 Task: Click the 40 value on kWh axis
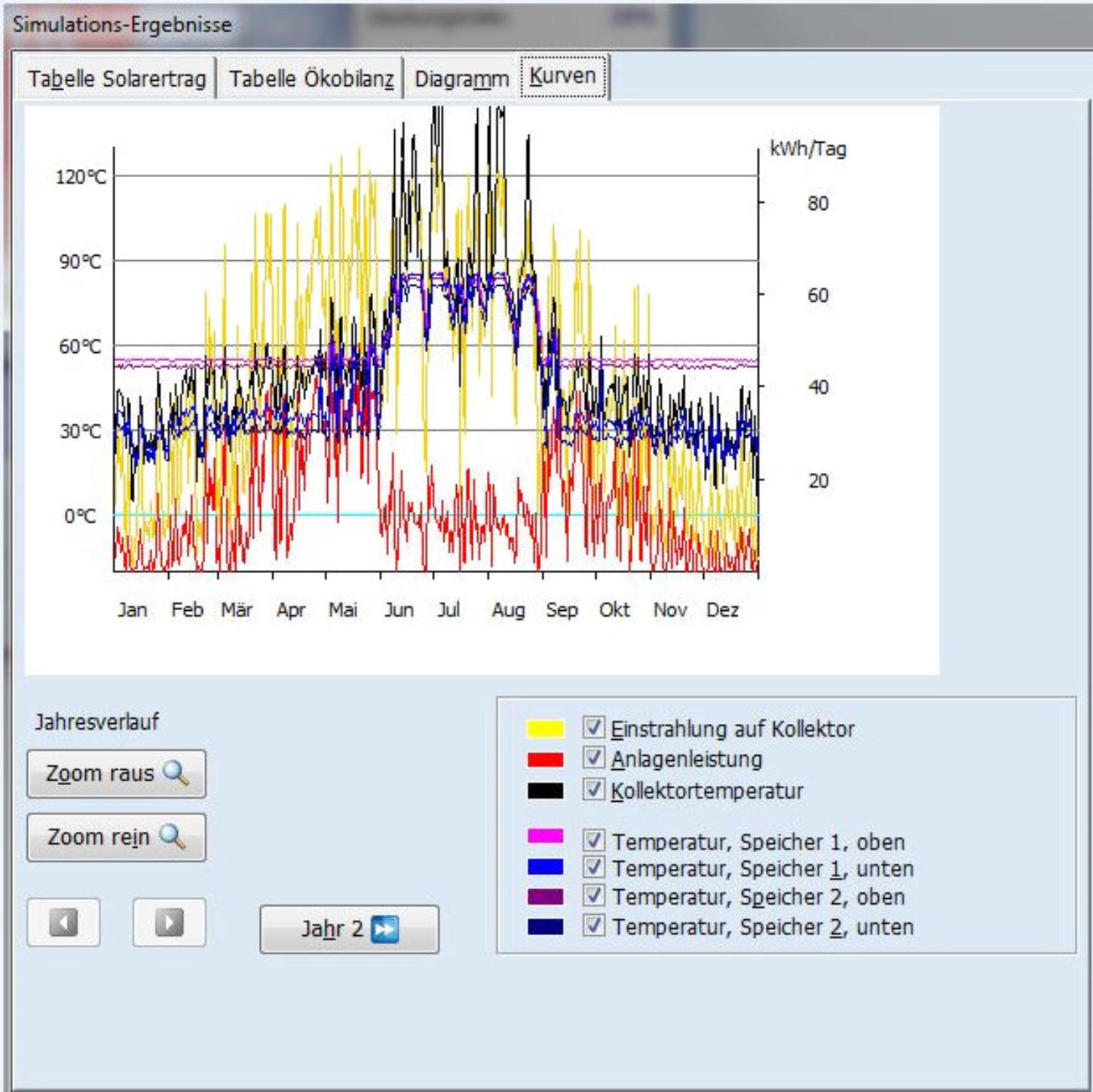click(x=818, y=387)
